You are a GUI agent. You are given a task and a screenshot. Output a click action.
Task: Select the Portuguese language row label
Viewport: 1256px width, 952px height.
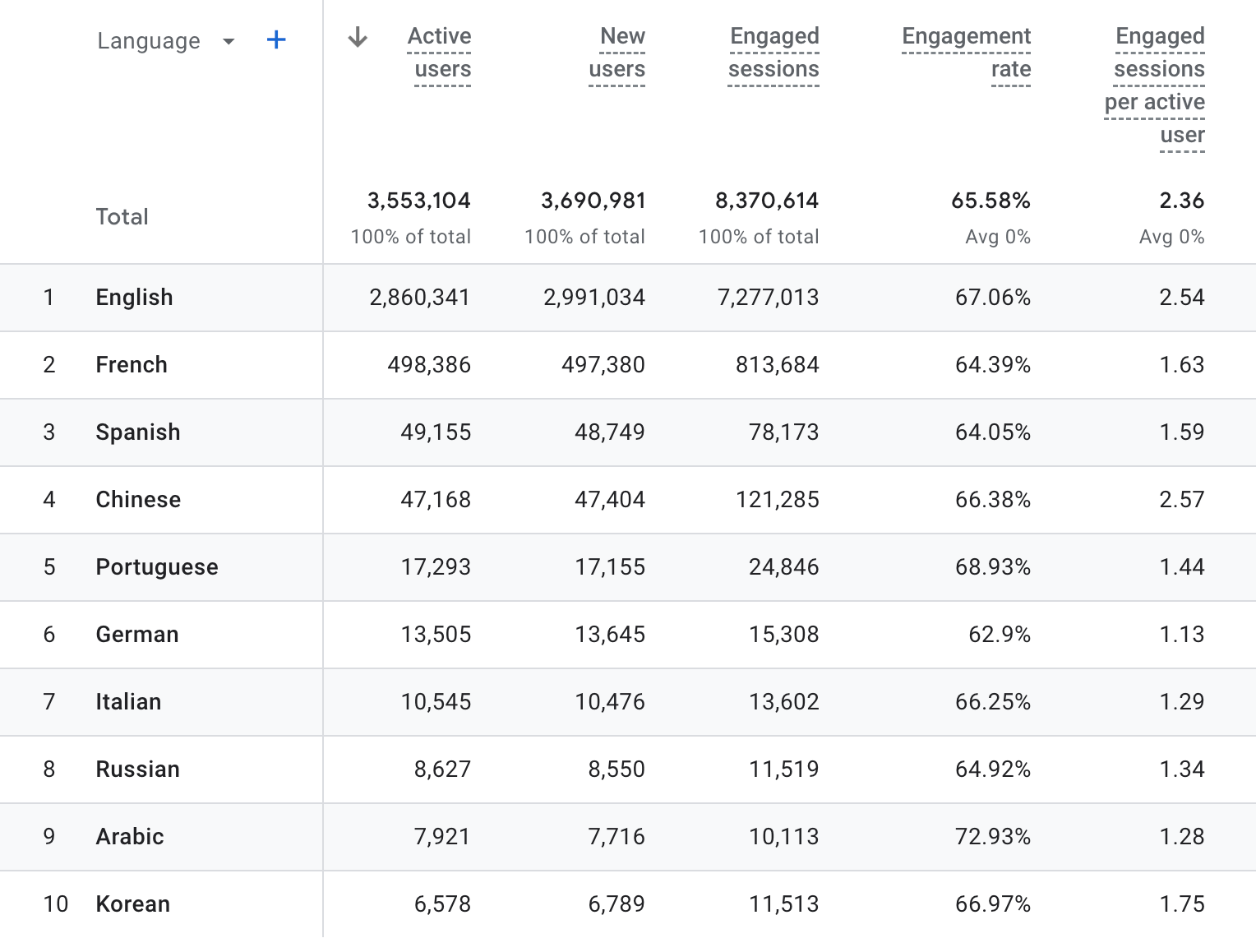(x=157, y=567)
